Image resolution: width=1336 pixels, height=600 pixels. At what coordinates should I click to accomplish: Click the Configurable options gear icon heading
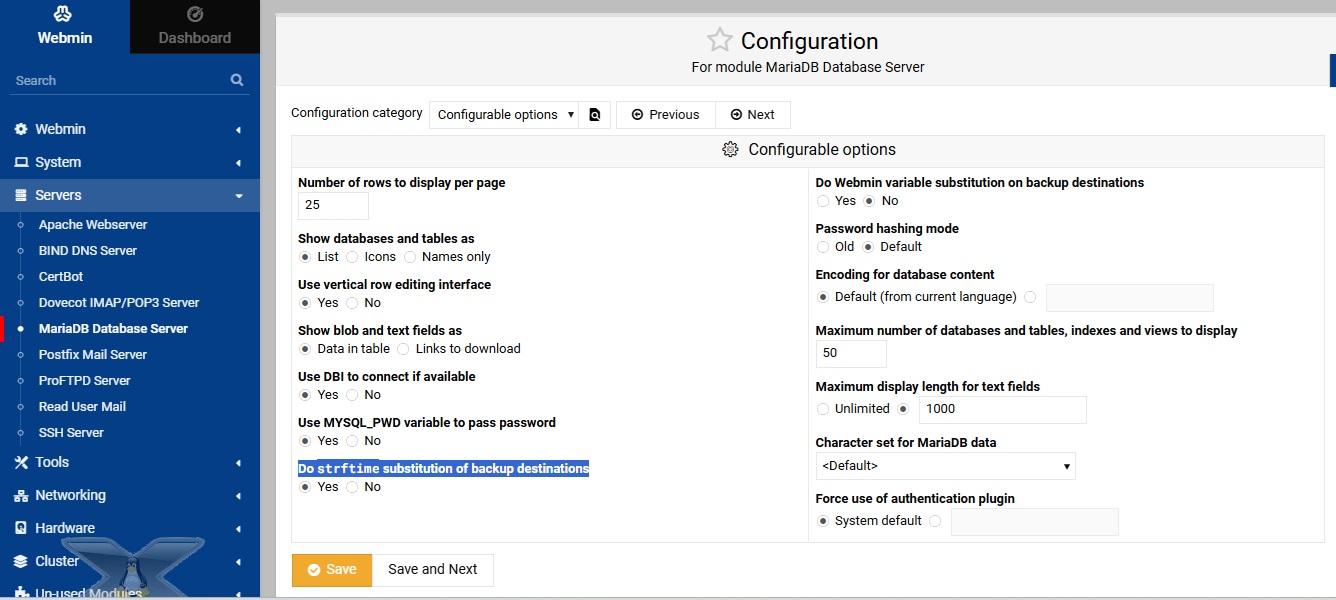(730, 149)
